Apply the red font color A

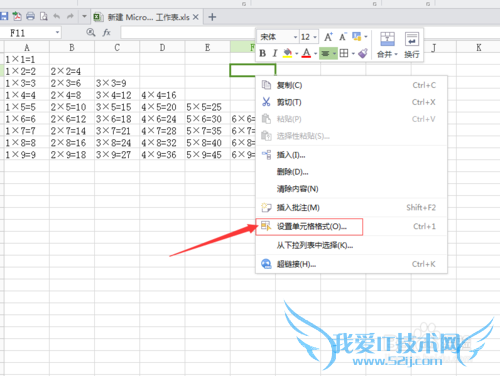pyautogui.click(x=306, y=53)
